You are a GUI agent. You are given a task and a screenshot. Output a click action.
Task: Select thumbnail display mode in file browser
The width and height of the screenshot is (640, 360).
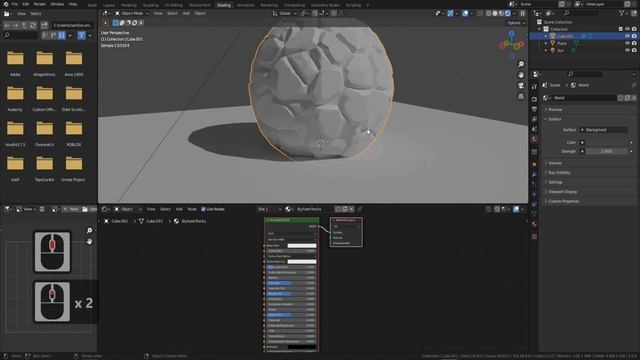(x=62, y=36)
